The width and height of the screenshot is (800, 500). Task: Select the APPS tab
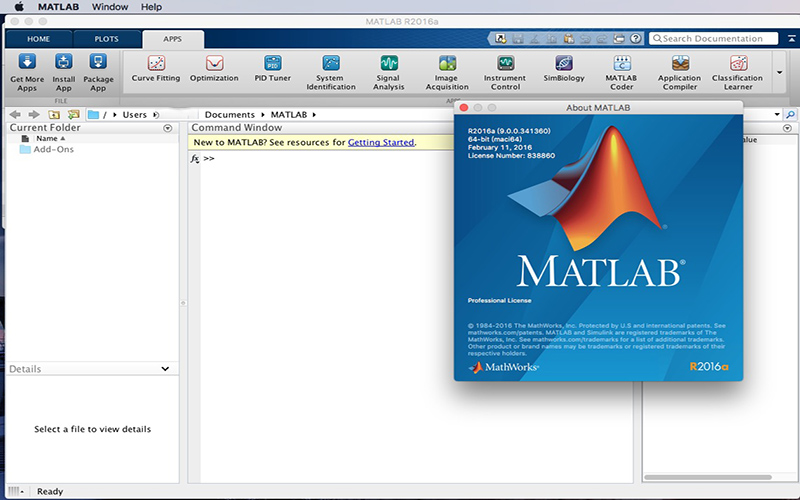[172, 39]
